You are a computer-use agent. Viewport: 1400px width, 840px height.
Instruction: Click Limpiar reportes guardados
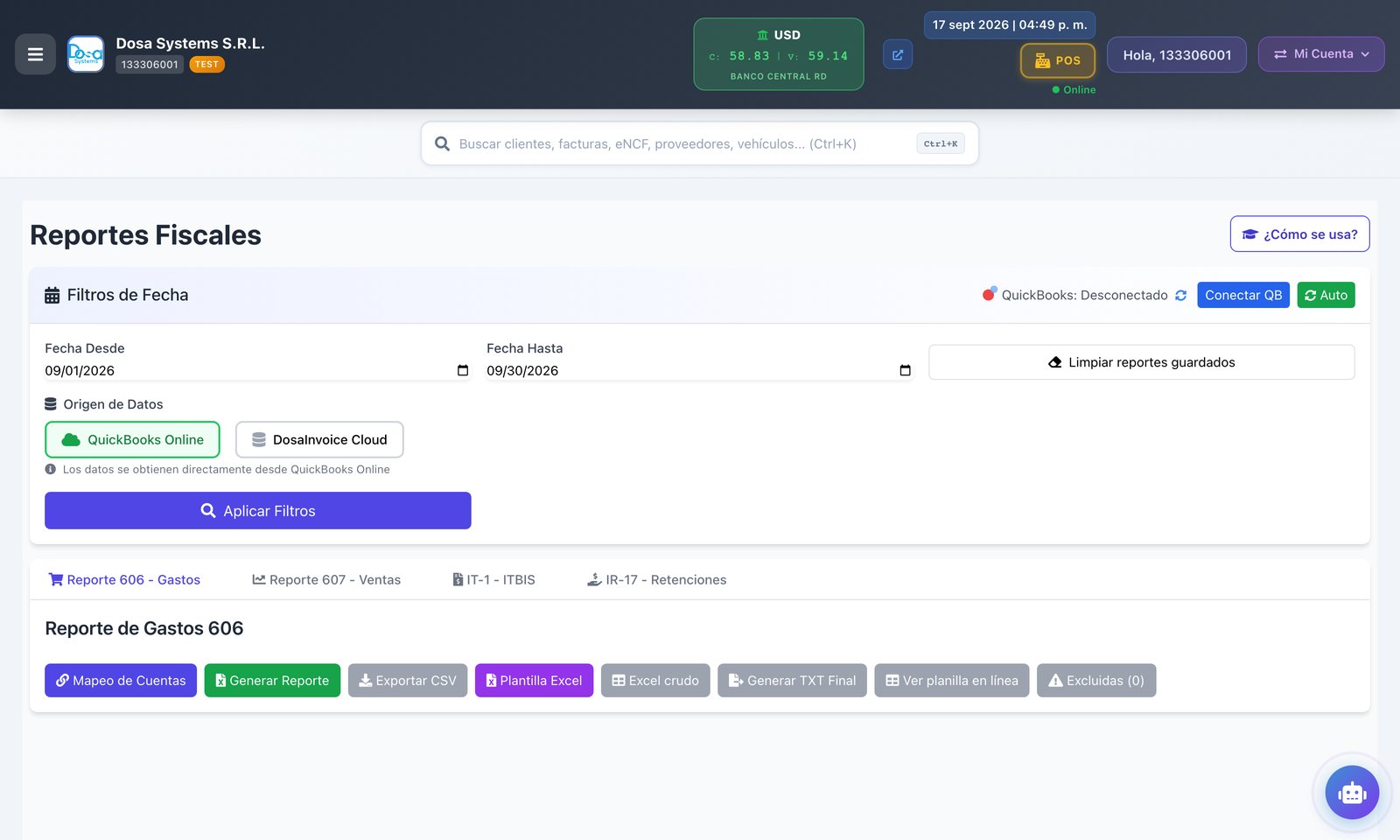point(1142,362)
